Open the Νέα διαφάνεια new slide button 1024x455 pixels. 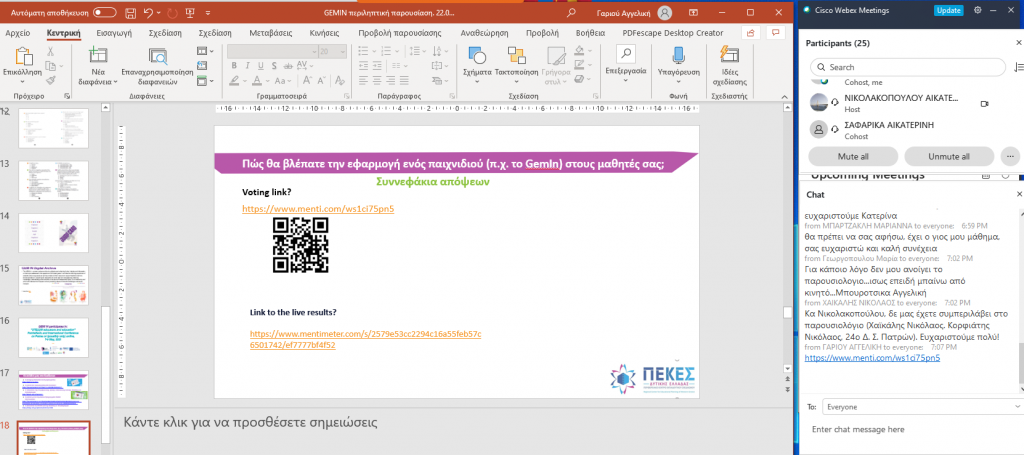[98, 62]
